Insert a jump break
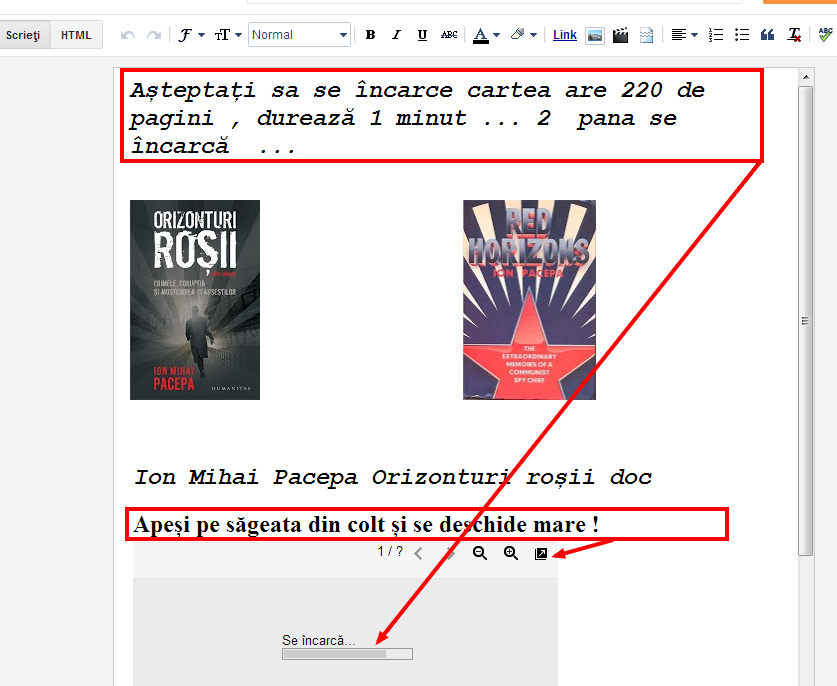The height and width of the screenshot is (686, 837). point(646,36)
